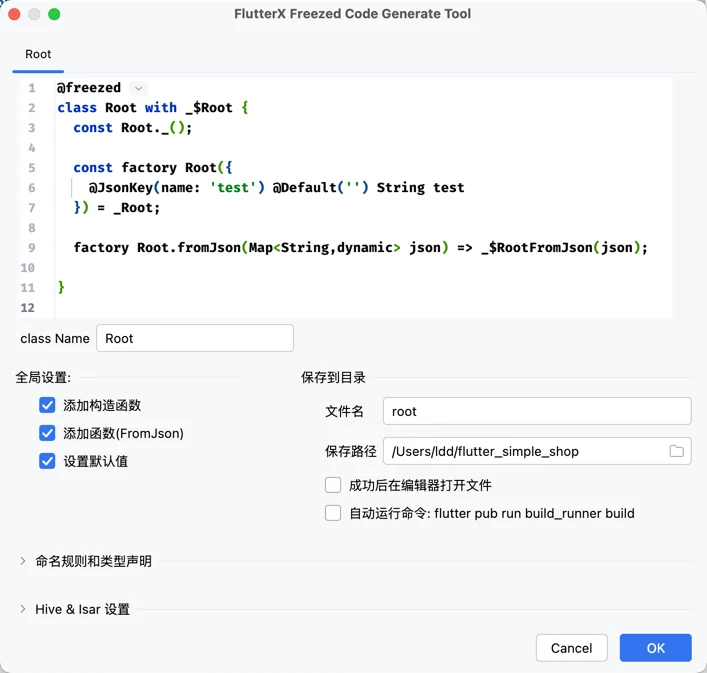Enable 自动运行命令 build_runner build checkbox
The image size is (707, 673).
click(333, 513)
